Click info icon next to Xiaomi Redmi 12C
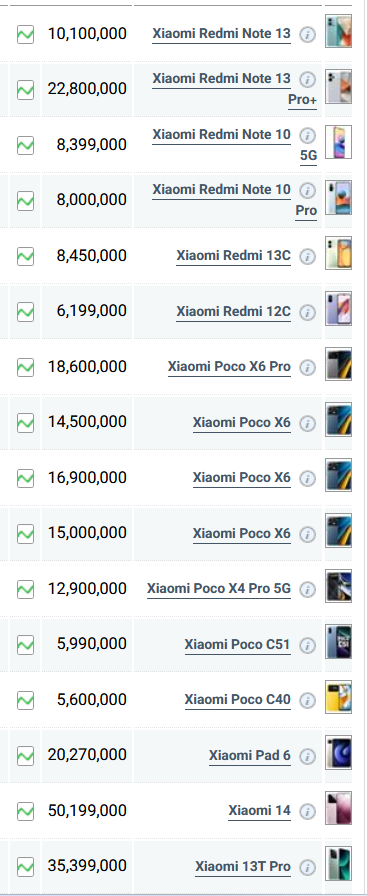 click(x=308, y=313)
